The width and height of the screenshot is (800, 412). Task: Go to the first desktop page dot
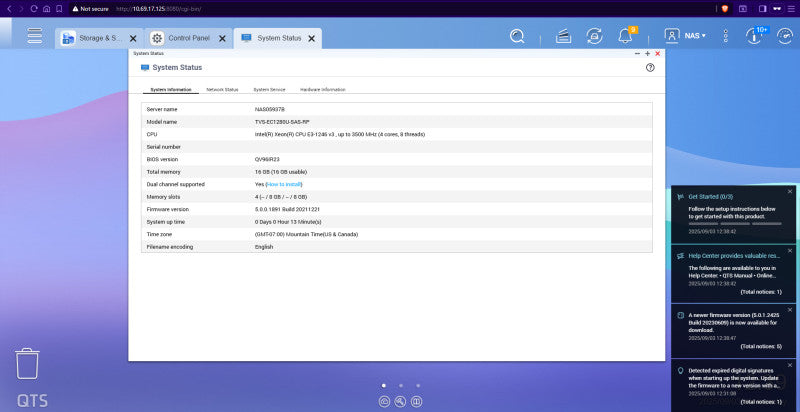[x=384, y=385]
